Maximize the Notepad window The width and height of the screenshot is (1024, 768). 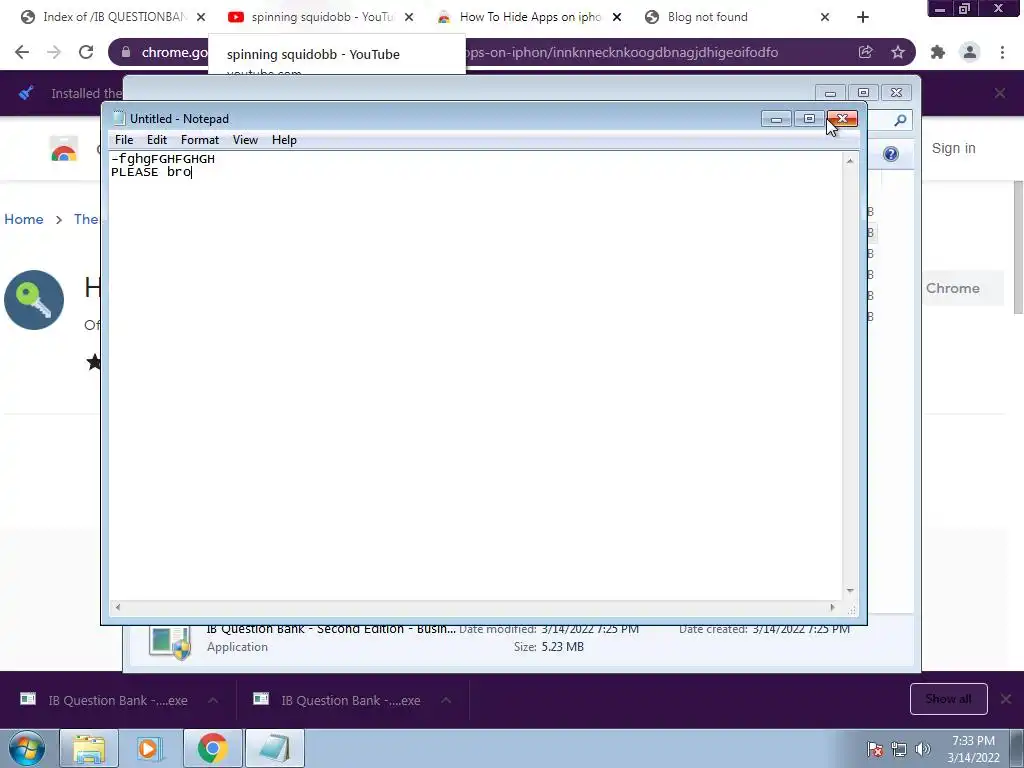click(808, 119)
